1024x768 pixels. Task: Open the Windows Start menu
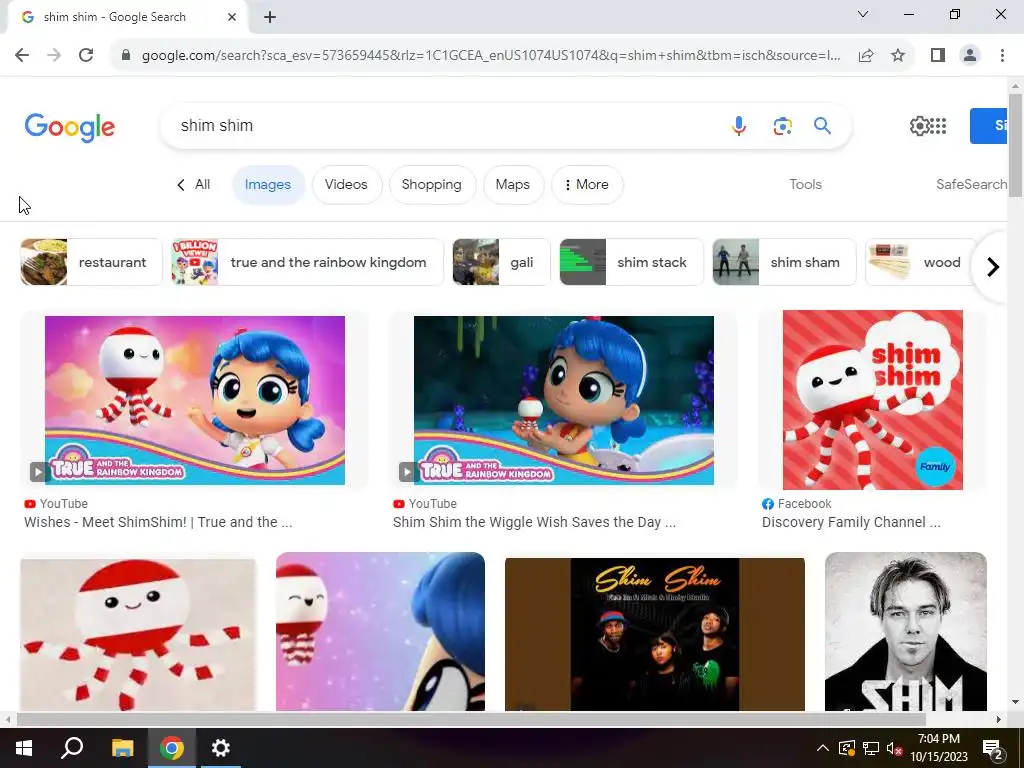(24, 748)
